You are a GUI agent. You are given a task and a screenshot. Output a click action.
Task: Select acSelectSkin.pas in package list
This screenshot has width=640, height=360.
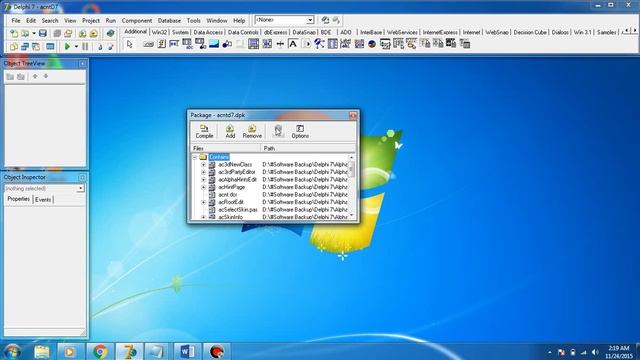pos(238,209)
